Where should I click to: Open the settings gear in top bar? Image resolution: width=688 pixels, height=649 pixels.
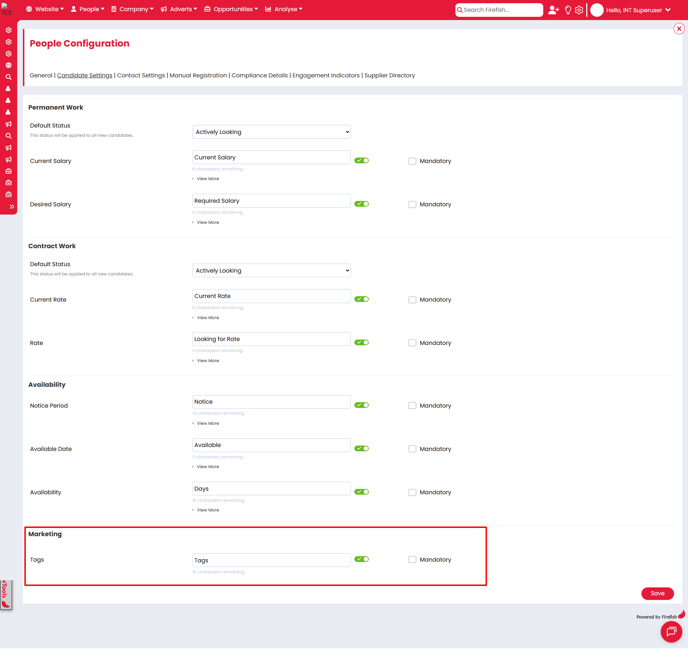click(x=579, y=10)
